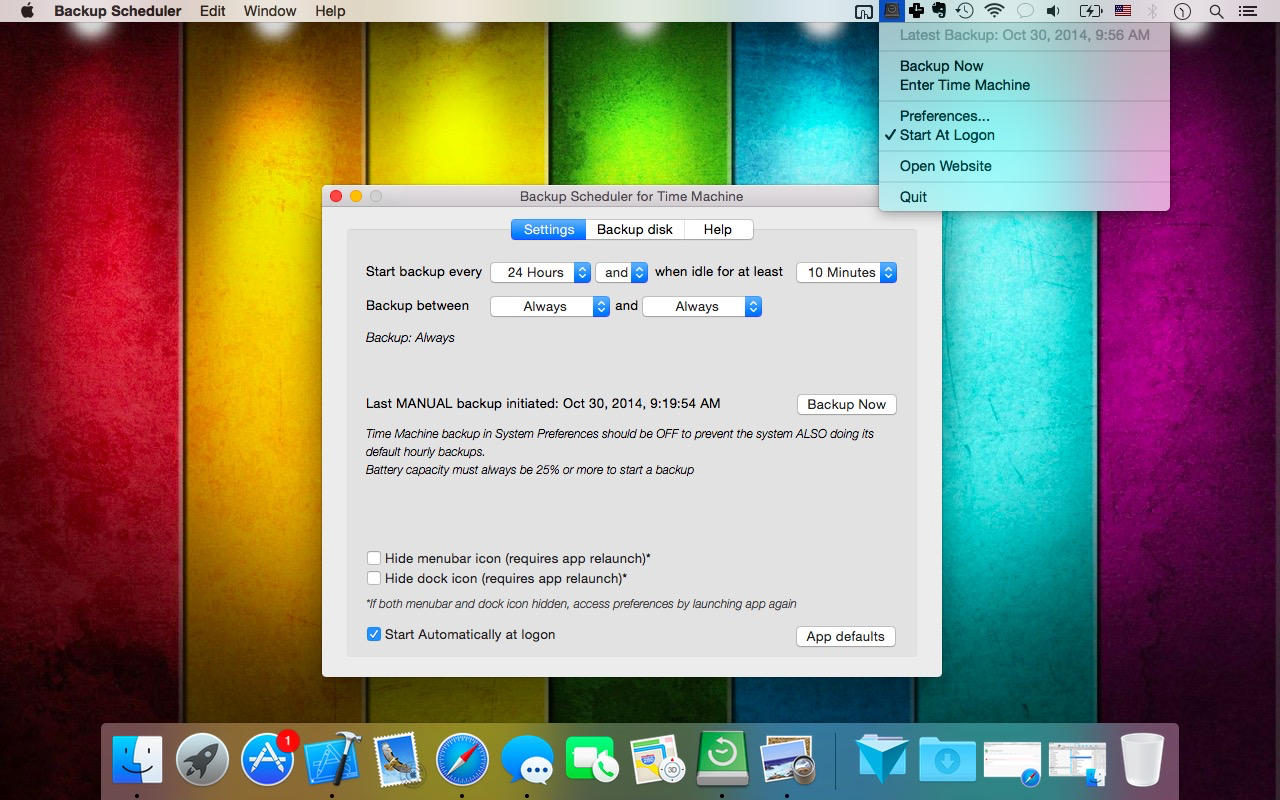Toggle Start At Logon in menubar menu
This screenshot has height=800, width=1280.
coord(1024,135)
